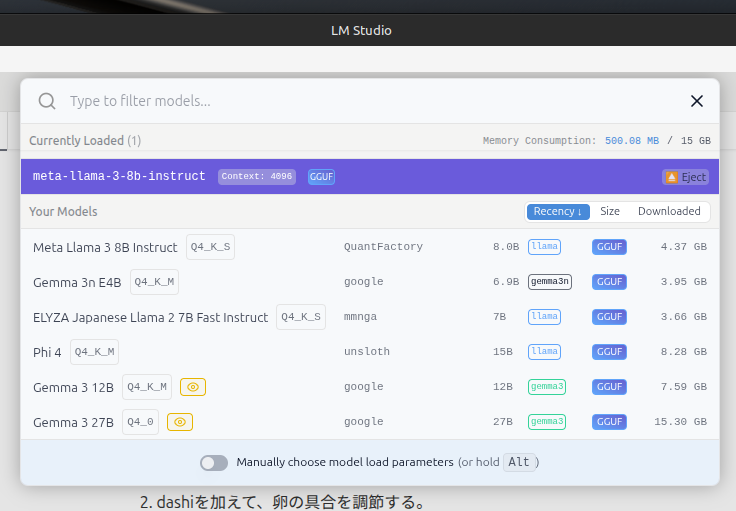This screenshot has width=736, height=511.
Task: Choose ELYZA Japanese Llama 2 7B Fast Instruct
Action: pos(150,317)
